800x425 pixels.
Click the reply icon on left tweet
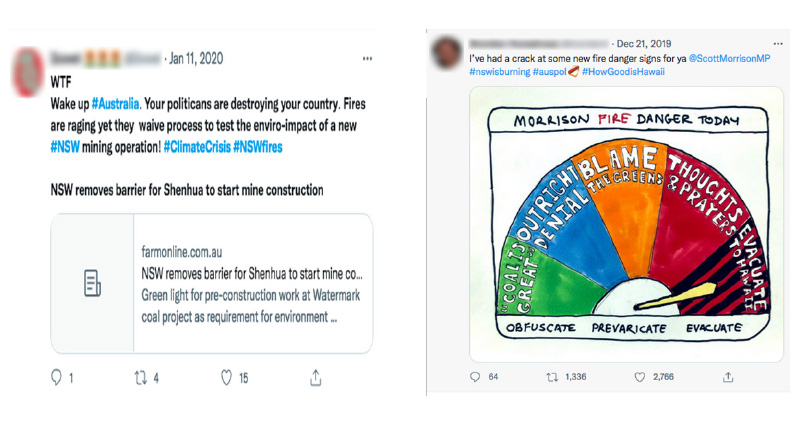56,378
